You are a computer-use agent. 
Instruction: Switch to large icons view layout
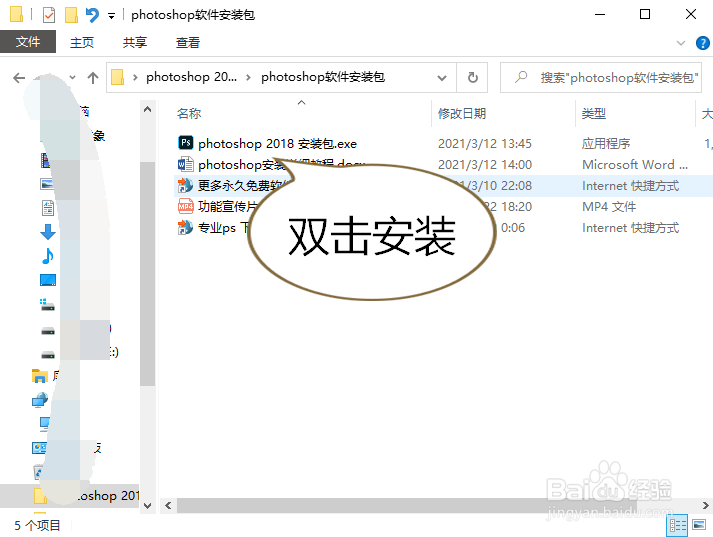tap(699, 524)
